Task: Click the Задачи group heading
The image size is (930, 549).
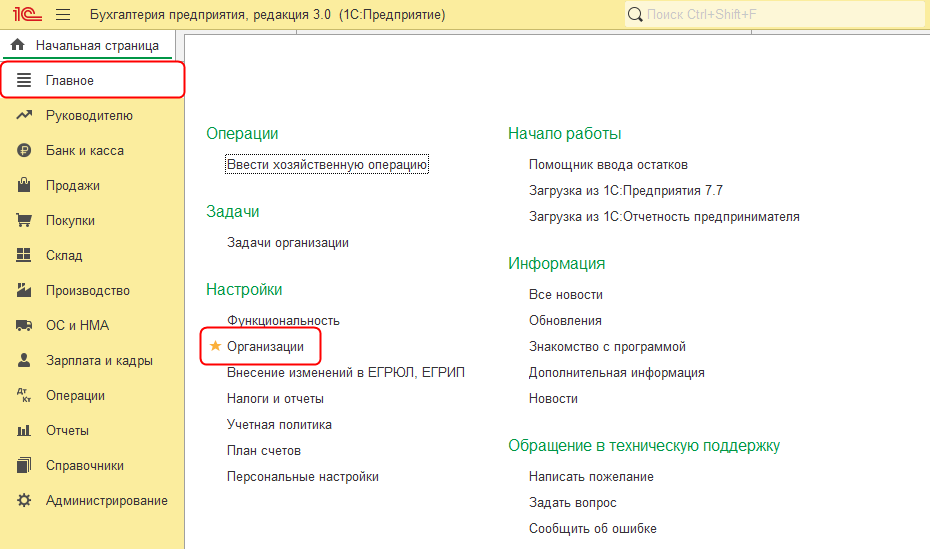Action: click(232, 211)
